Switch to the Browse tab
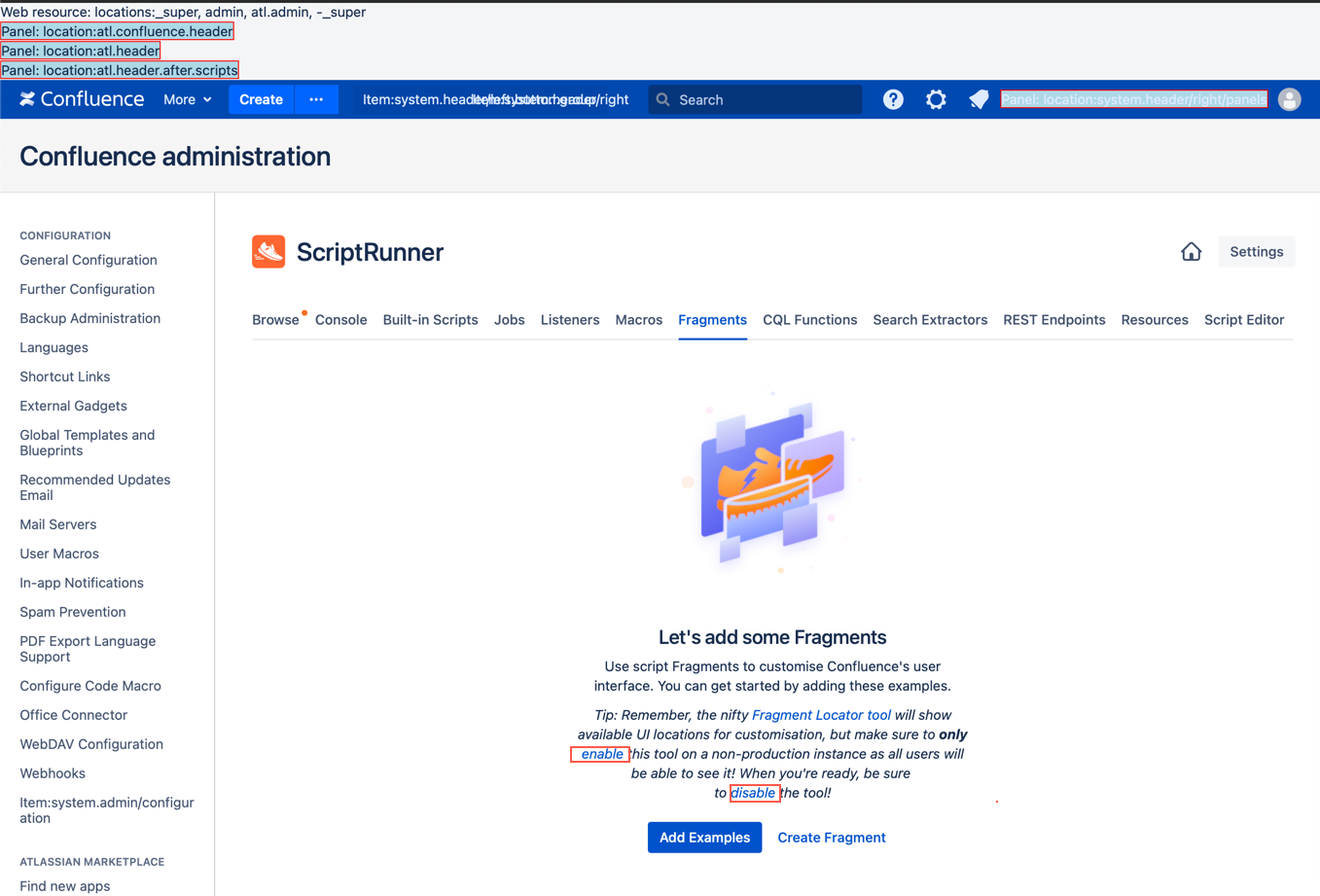The image size is (1320, 896). tap(275, 320)
